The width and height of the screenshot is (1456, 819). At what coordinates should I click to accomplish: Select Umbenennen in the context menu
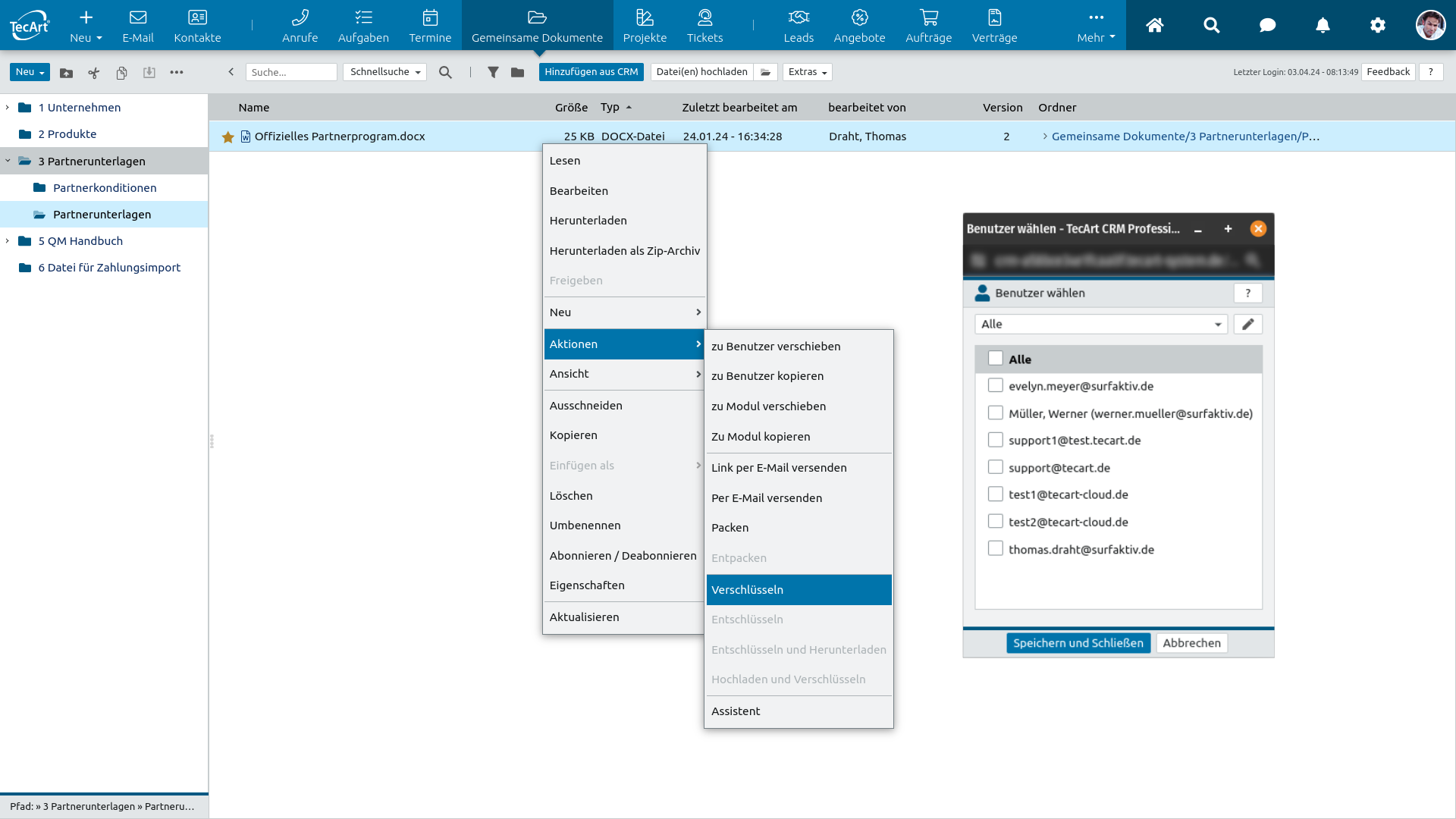coord(585,526)
